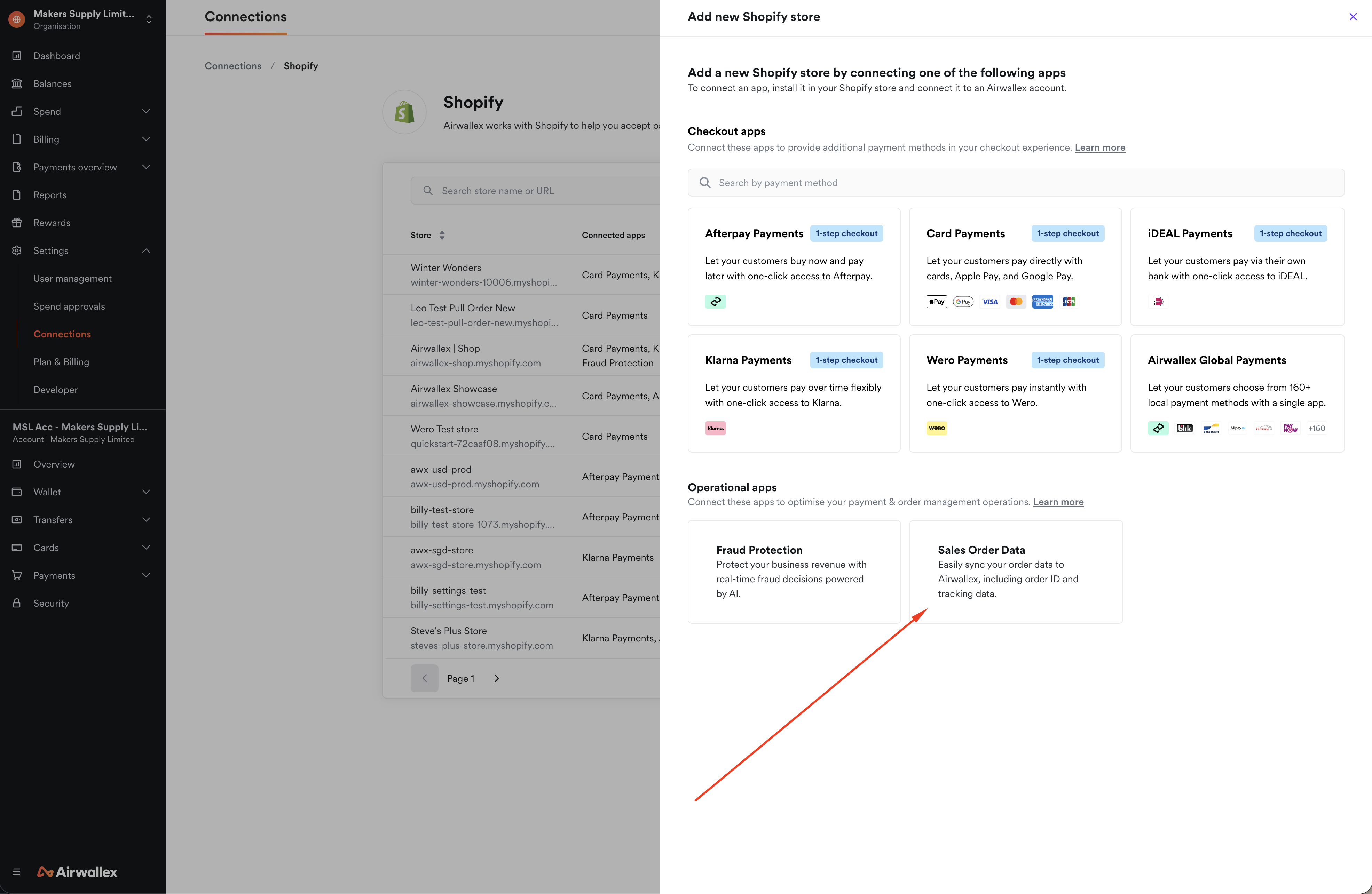Image resolution: width=1372 pixels, height=894 pixels.
Task: Expand the Billing menu
Action: coord(146,139)
